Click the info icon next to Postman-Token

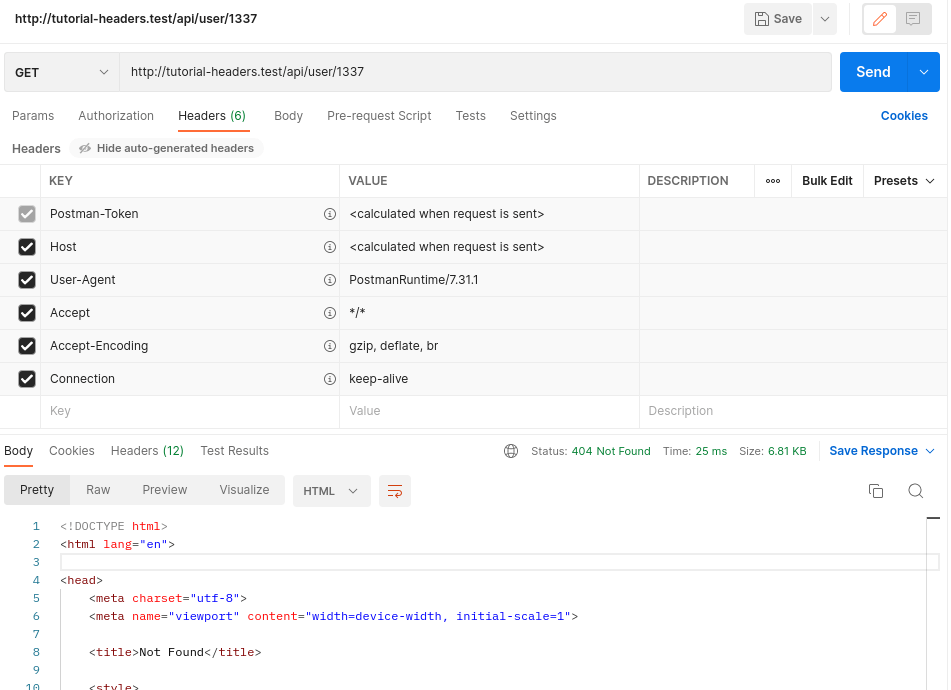[330, 214]
